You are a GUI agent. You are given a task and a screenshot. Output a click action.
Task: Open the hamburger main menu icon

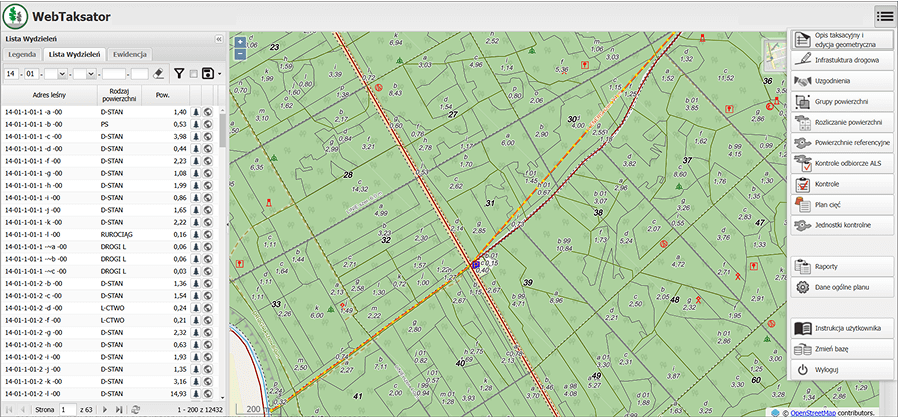[884, 15]
